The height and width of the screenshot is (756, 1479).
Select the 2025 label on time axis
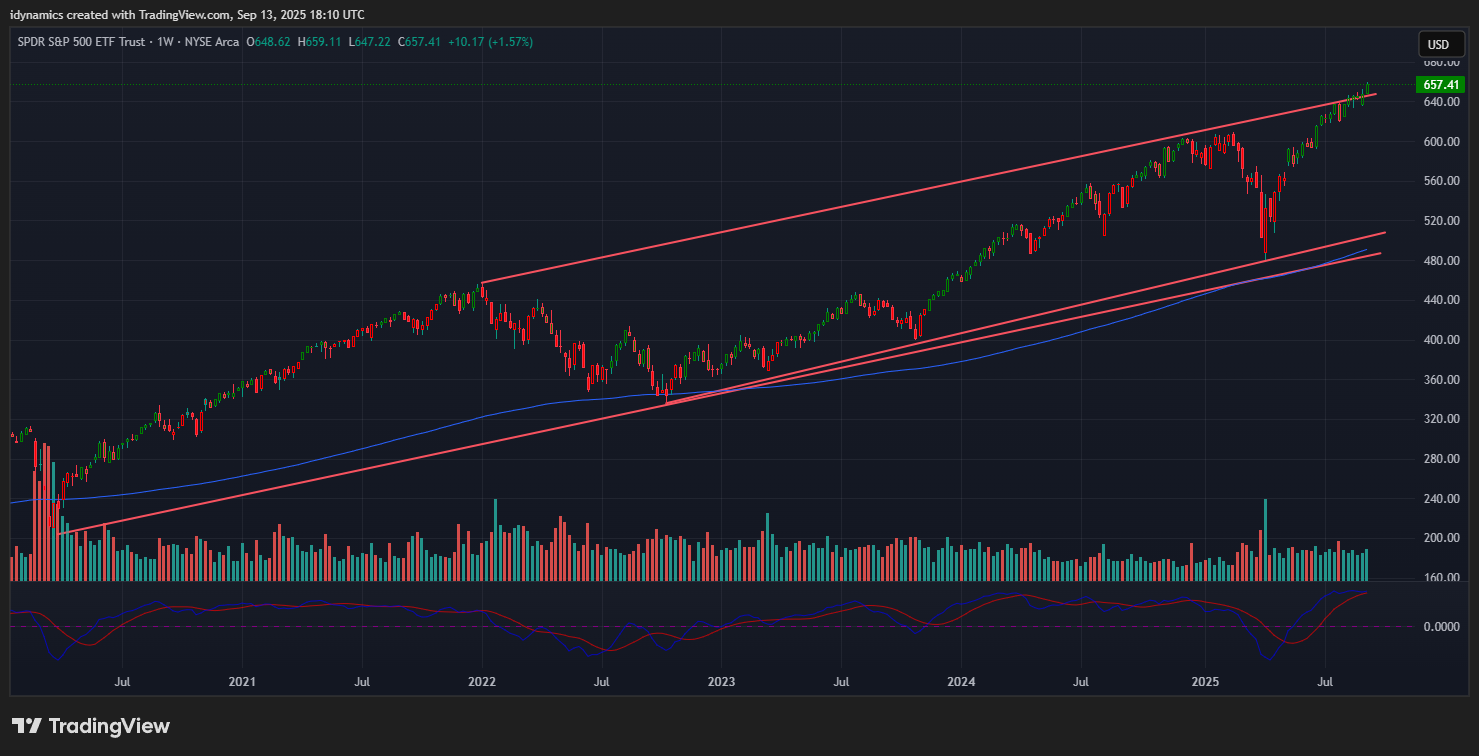click(x=1205, y=682)
